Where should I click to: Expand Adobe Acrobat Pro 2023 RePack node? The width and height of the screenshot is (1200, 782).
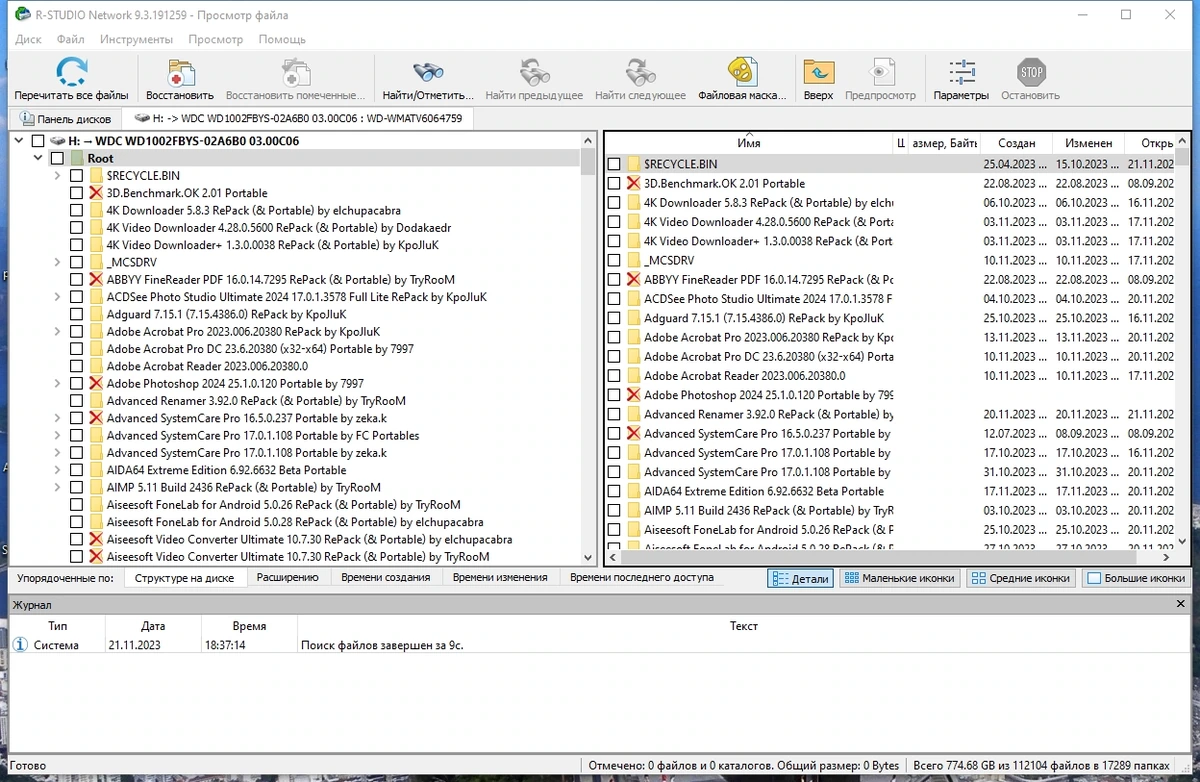click(58, 332)
